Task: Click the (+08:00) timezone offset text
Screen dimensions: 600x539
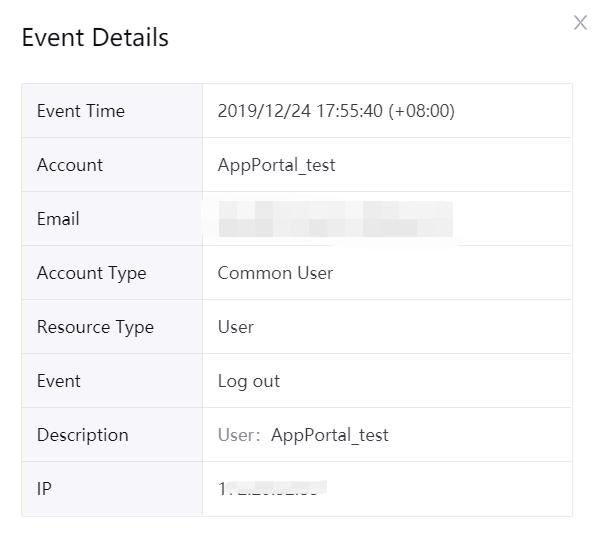Action: (421, 111)
